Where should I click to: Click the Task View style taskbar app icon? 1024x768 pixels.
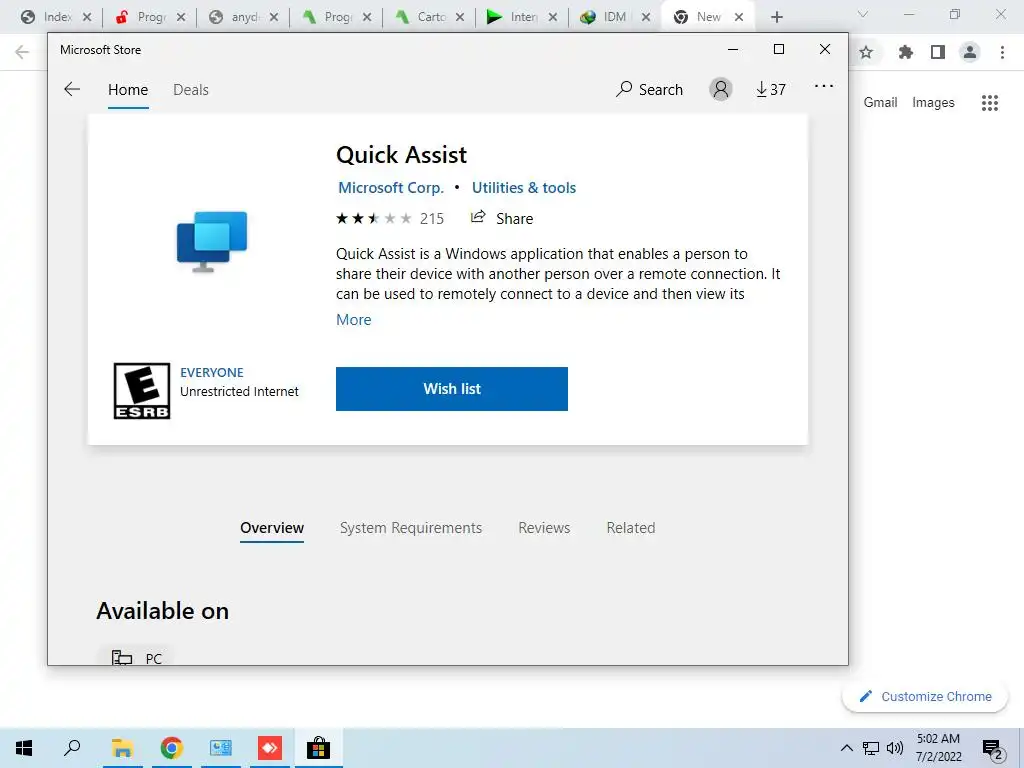(x=221, y=748)
